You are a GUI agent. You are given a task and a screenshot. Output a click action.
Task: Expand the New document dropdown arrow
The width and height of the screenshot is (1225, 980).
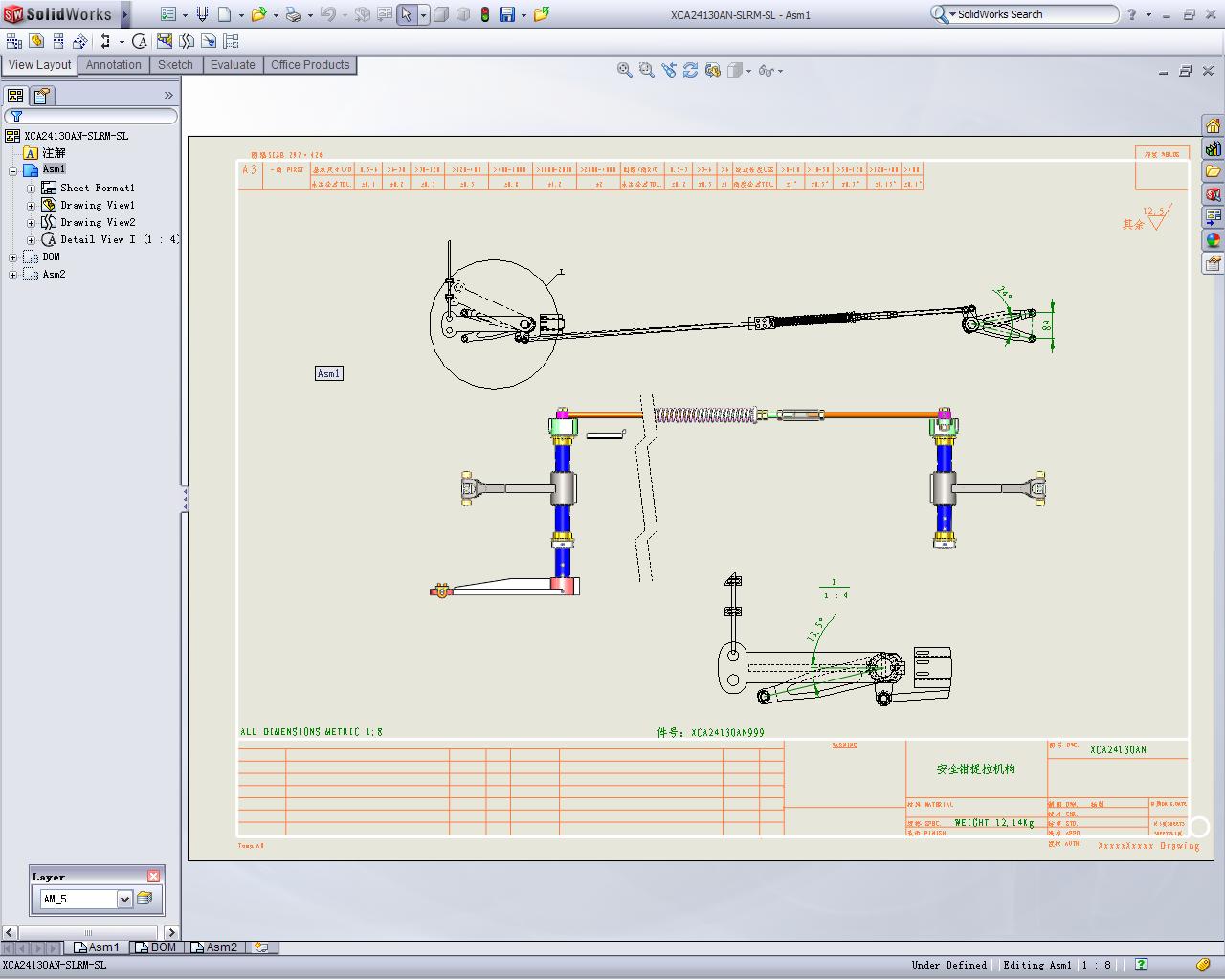pyautogui.click(x=241, y=15)
